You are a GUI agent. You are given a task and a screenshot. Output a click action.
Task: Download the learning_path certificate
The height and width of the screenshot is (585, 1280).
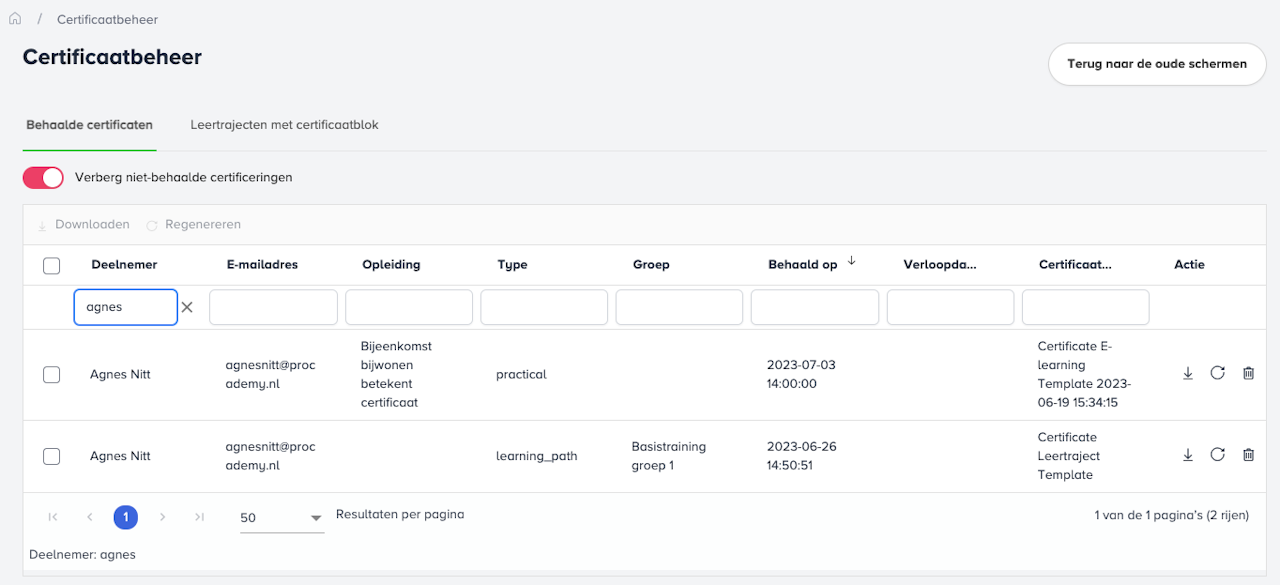[1188, 455]
